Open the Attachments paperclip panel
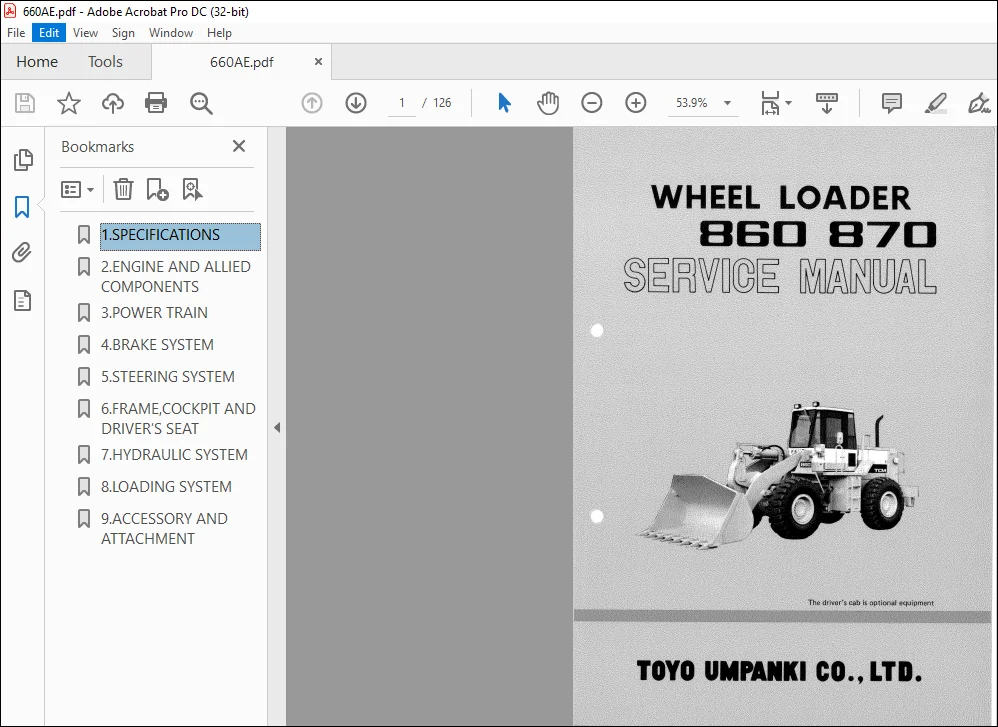Screen dimensions: 998x727 pos(22,253)
